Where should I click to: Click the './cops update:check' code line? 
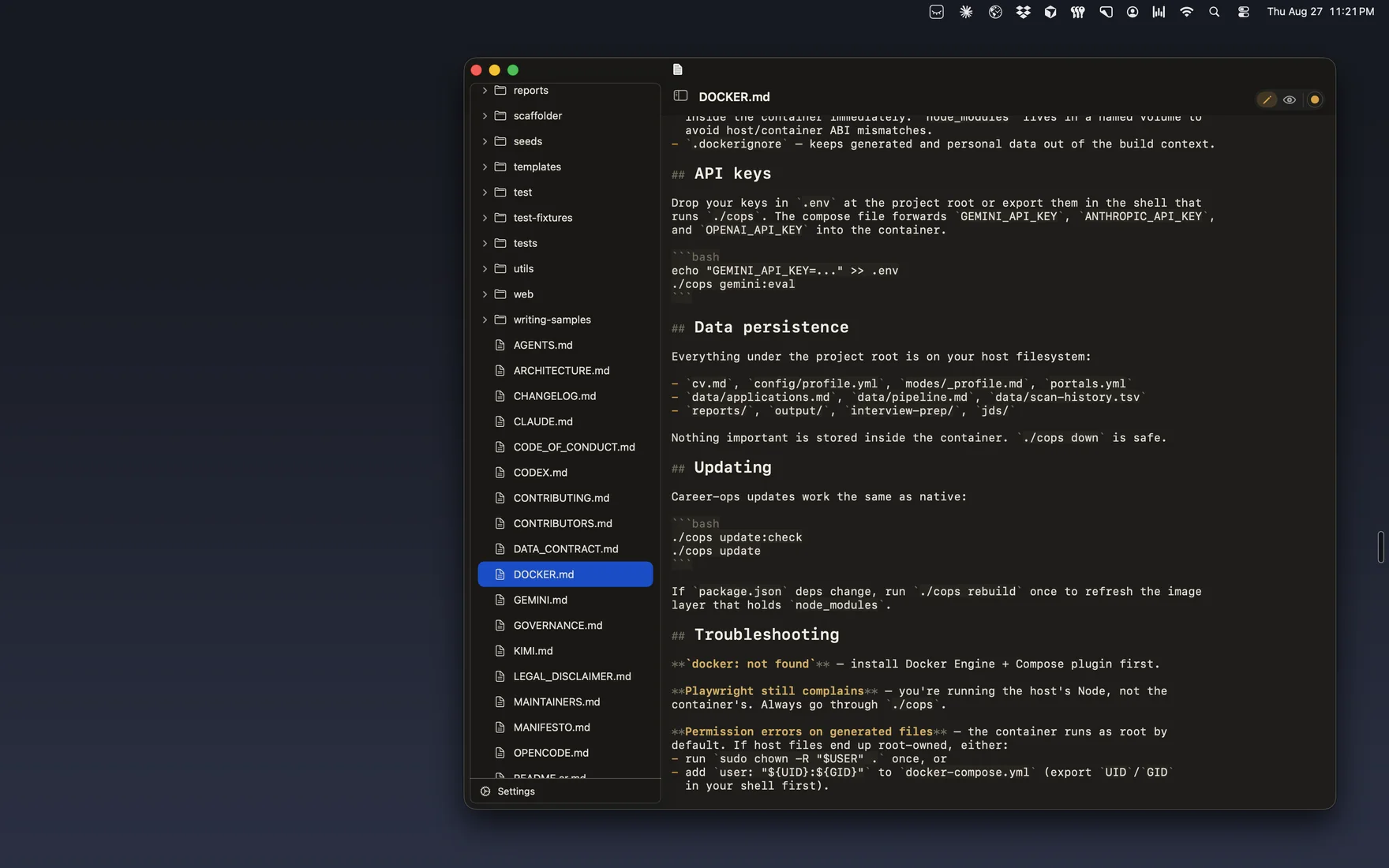click(x=736, y=537)
